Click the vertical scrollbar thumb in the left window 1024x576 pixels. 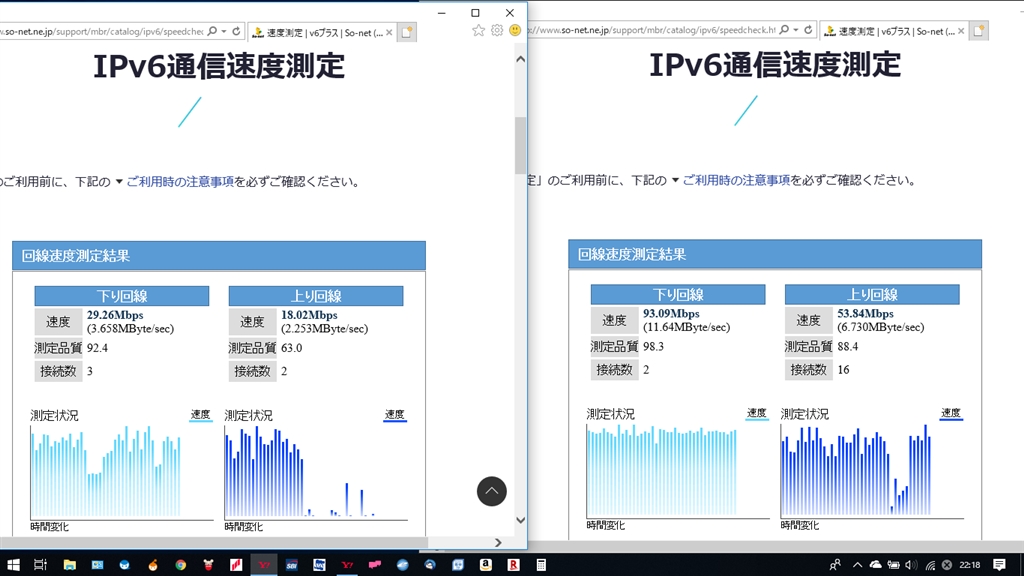(x=520, y=145)
